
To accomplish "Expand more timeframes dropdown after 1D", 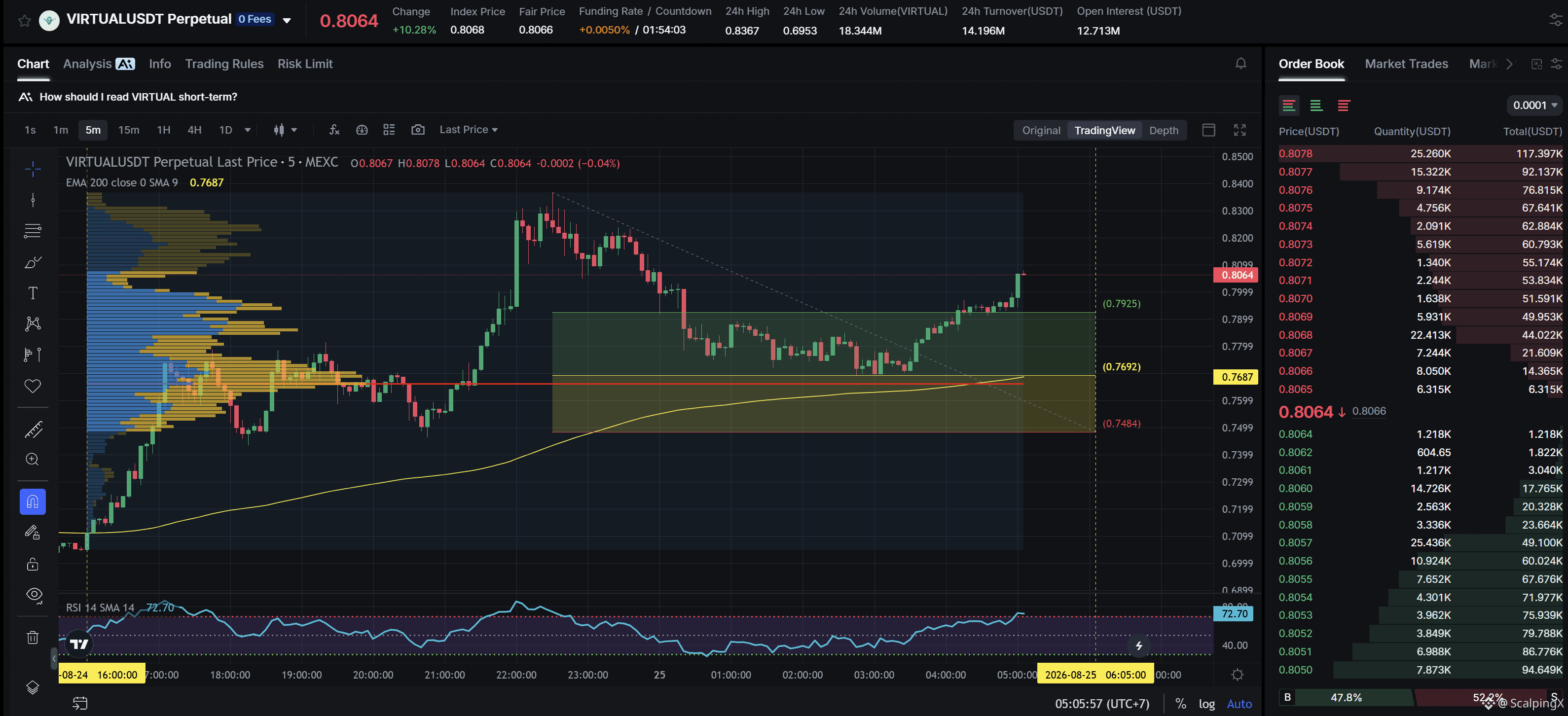I will (x=248, y=130).
